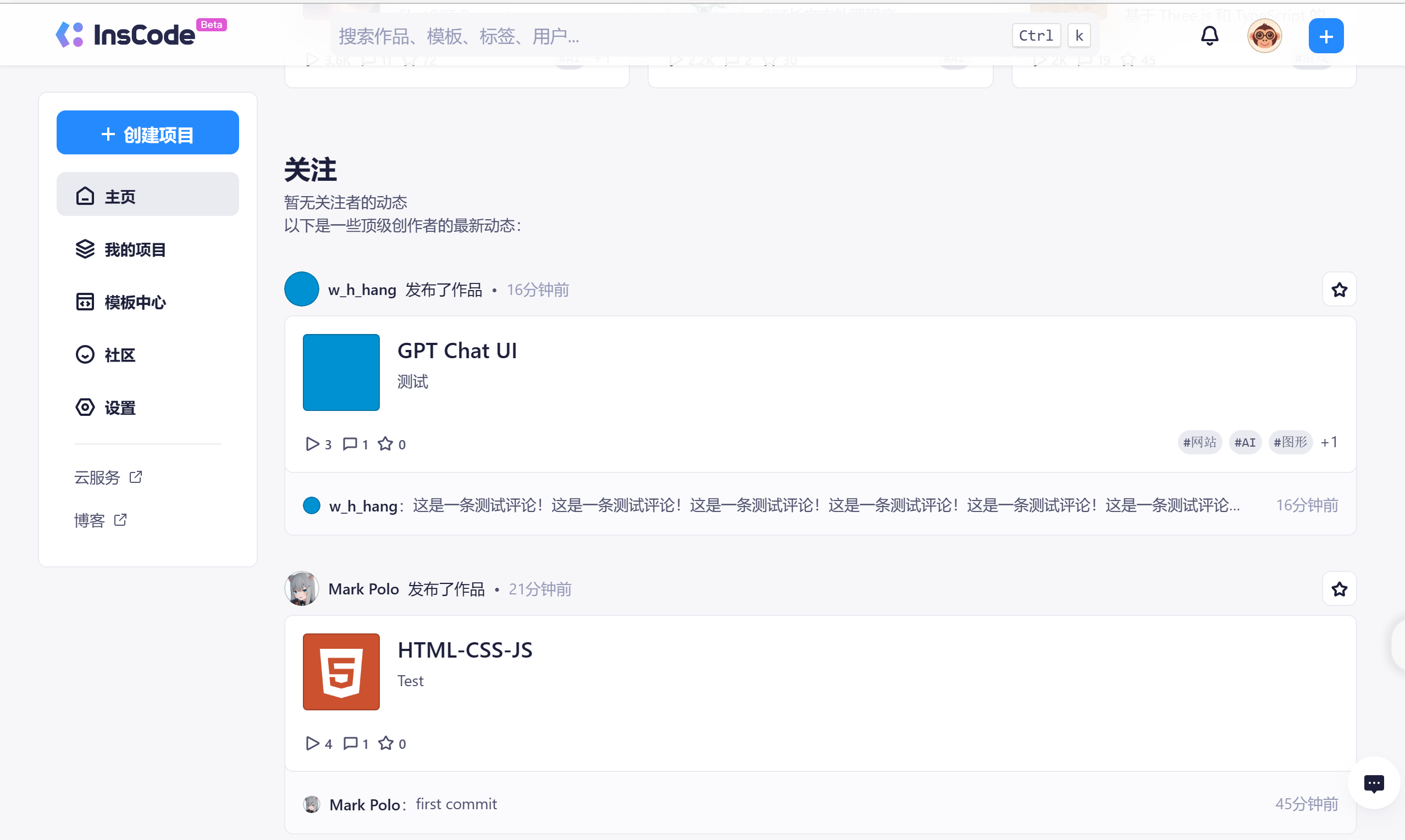Open the floating chat support bubble
Screen dimensions: 1405x840
click(x=1373, y=783)
